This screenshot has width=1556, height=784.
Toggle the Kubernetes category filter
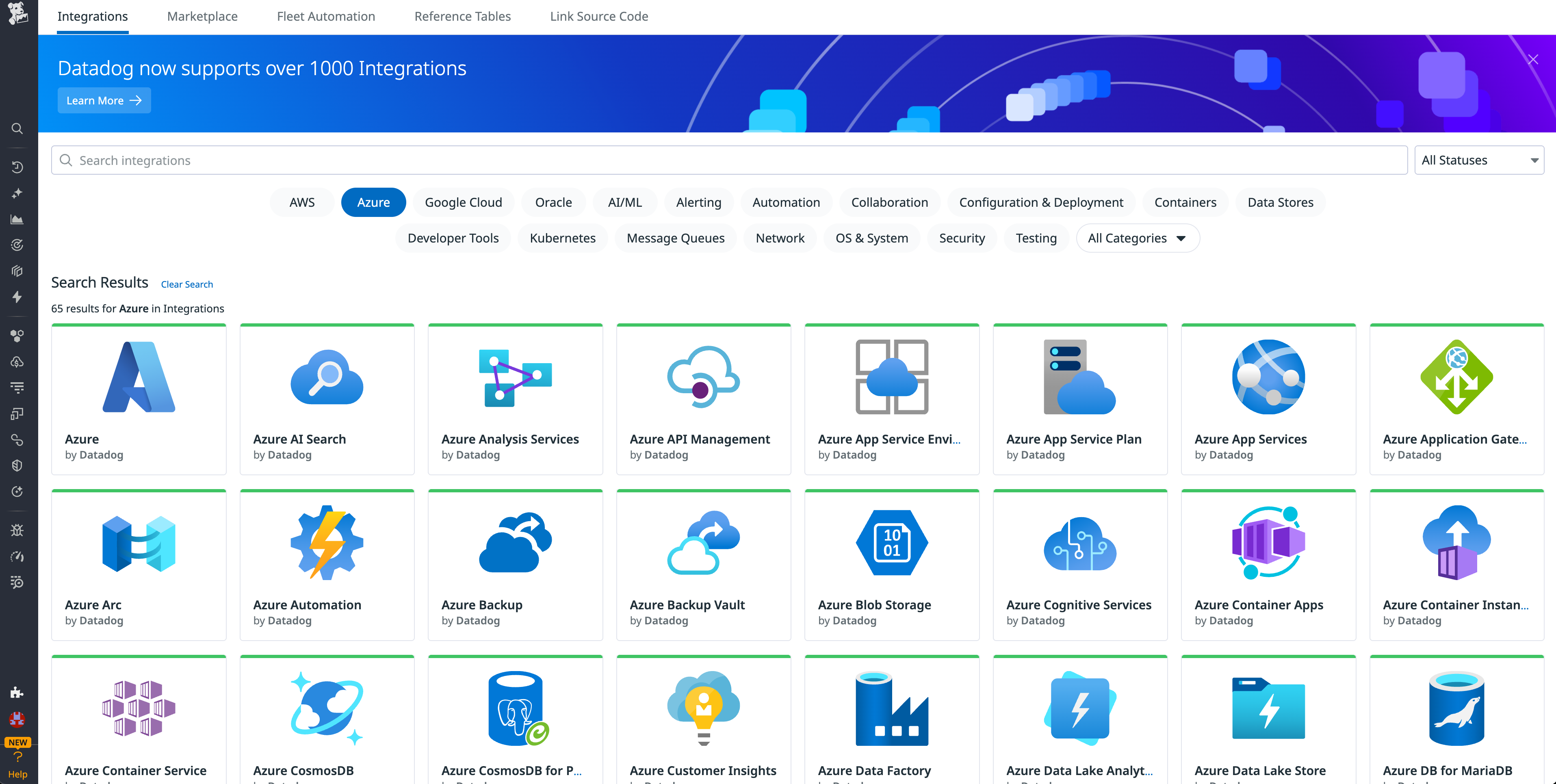tap(562, 238)
